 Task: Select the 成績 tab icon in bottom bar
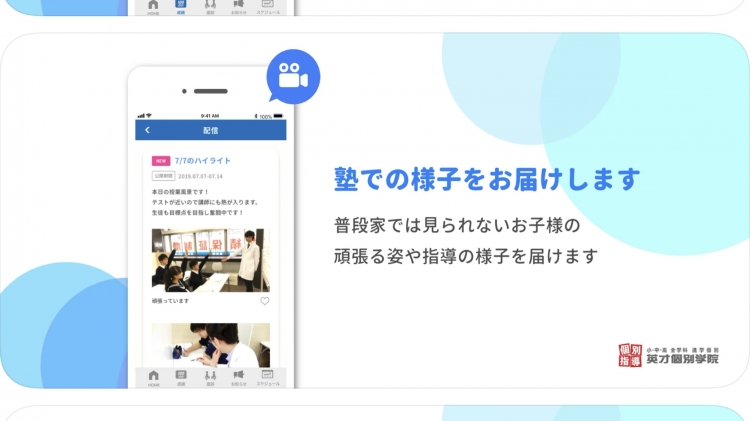pyautogui.click(x=181, y=377)
